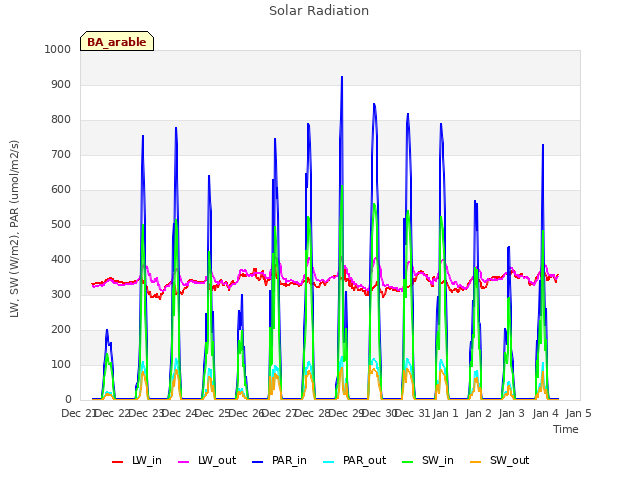Click the Time axis label
Image resolution: width=640 pixels, height=480 pixels.
click(x=566, y=429)
